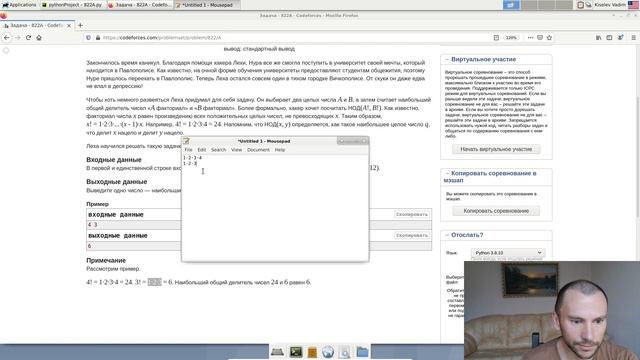640x360 pixels.
Task: Reset the 120% zoom indicator
Action: tap(511, 38)
